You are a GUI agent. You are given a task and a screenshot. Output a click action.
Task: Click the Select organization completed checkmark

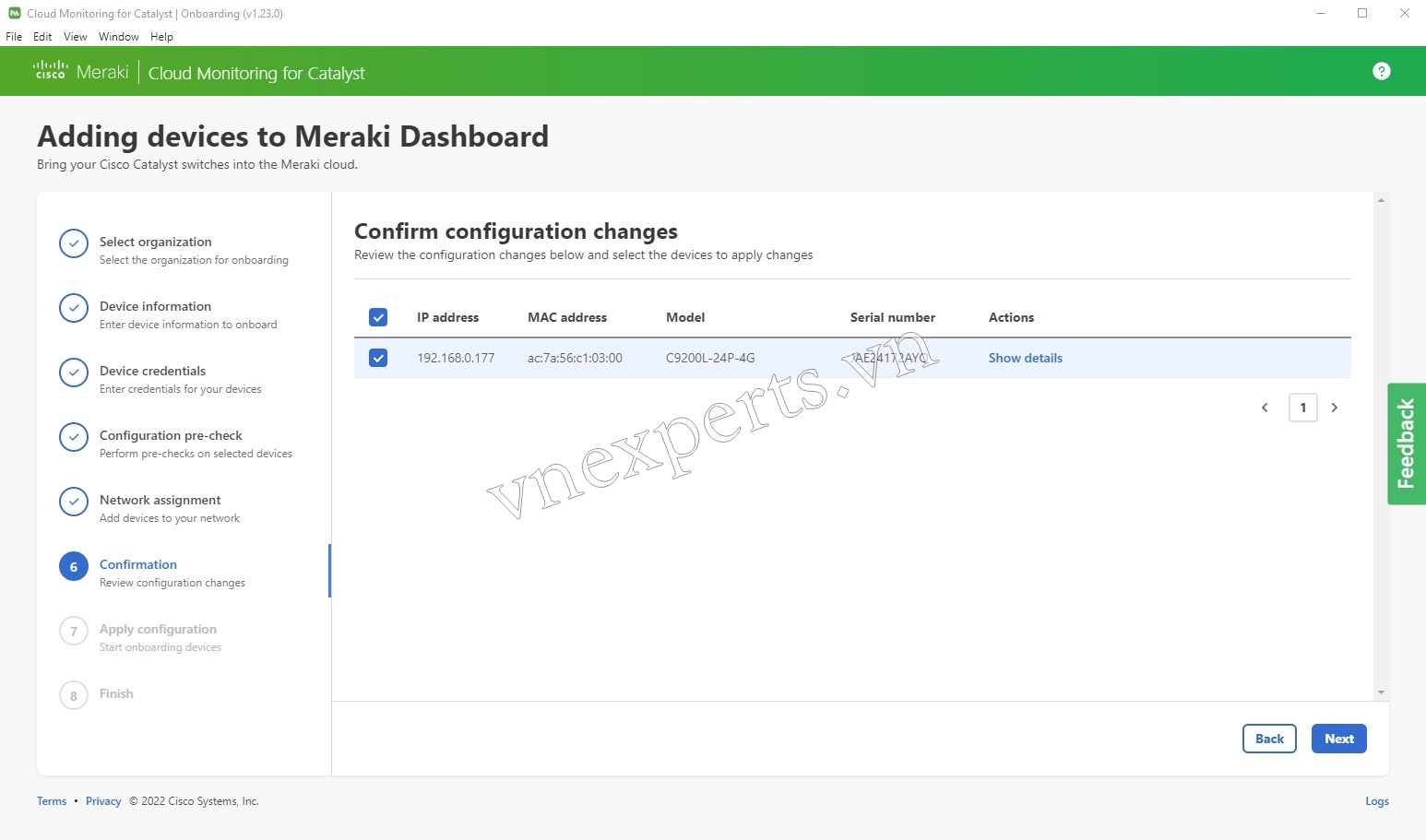pyautogui.click(x=74, y=243)
